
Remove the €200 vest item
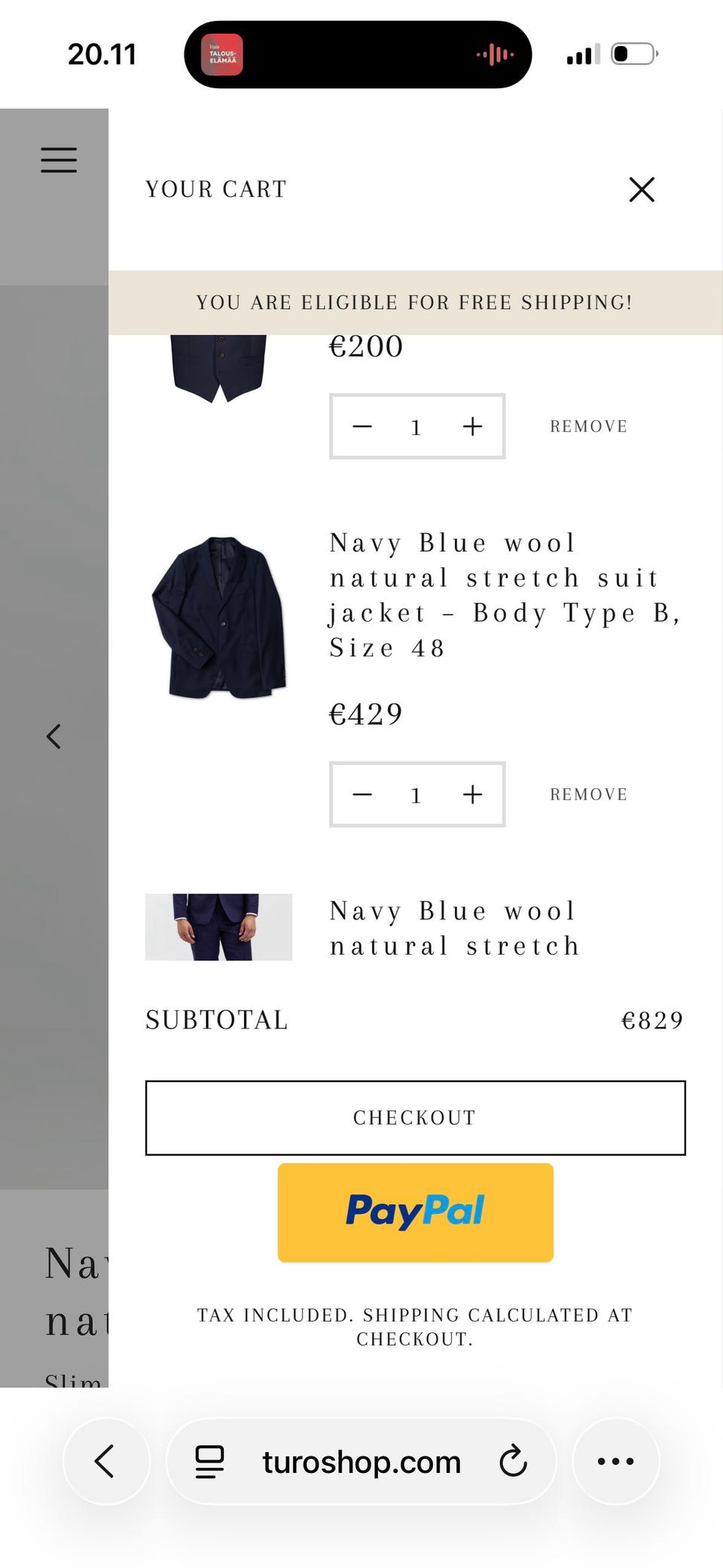tap(588, 426)
